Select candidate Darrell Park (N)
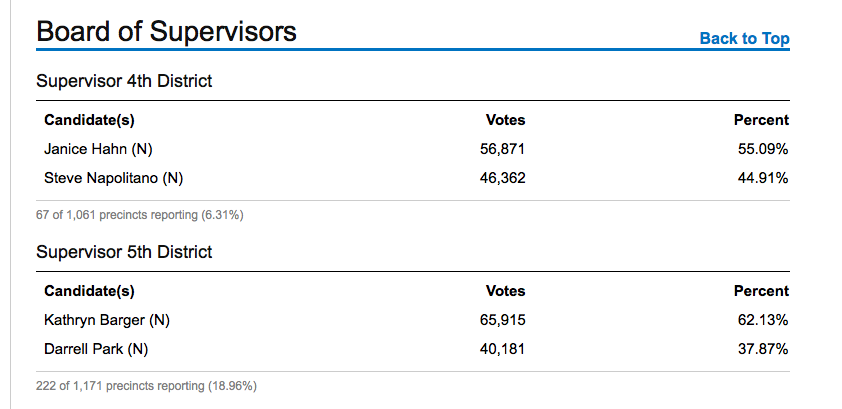This screenshot has height=409, width=842. (x=96, y=349)
